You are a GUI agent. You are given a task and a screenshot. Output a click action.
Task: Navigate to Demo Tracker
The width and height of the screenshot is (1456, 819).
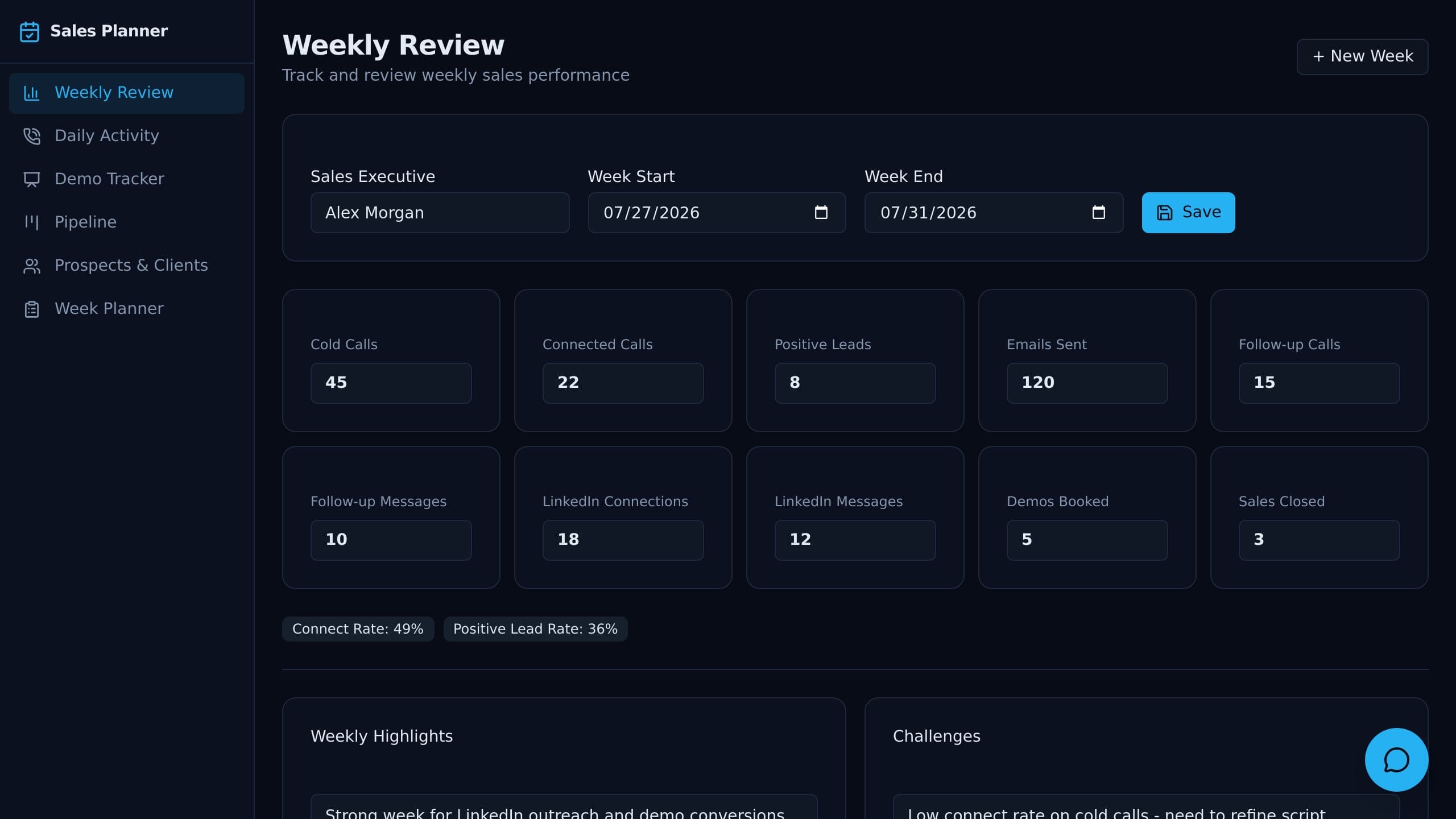tap(127, 179)
